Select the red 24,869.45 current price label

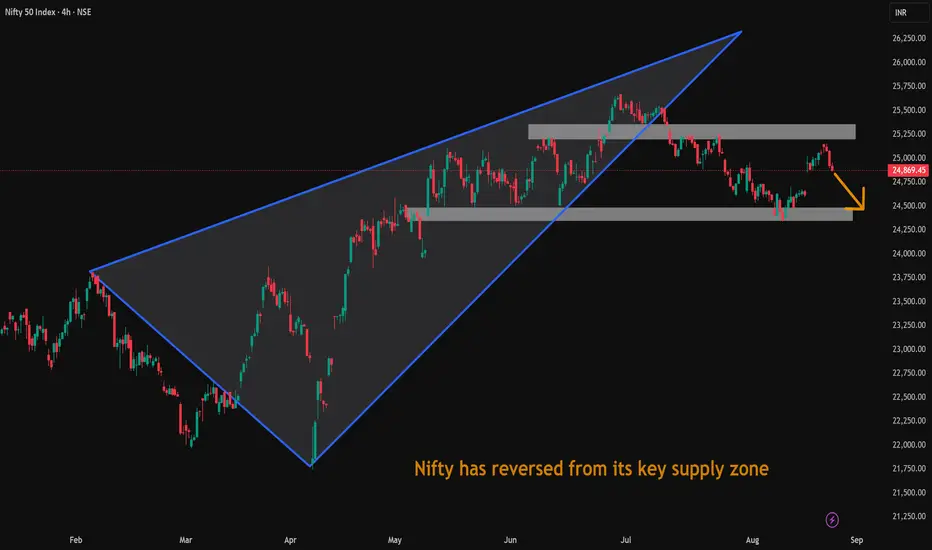908,170
